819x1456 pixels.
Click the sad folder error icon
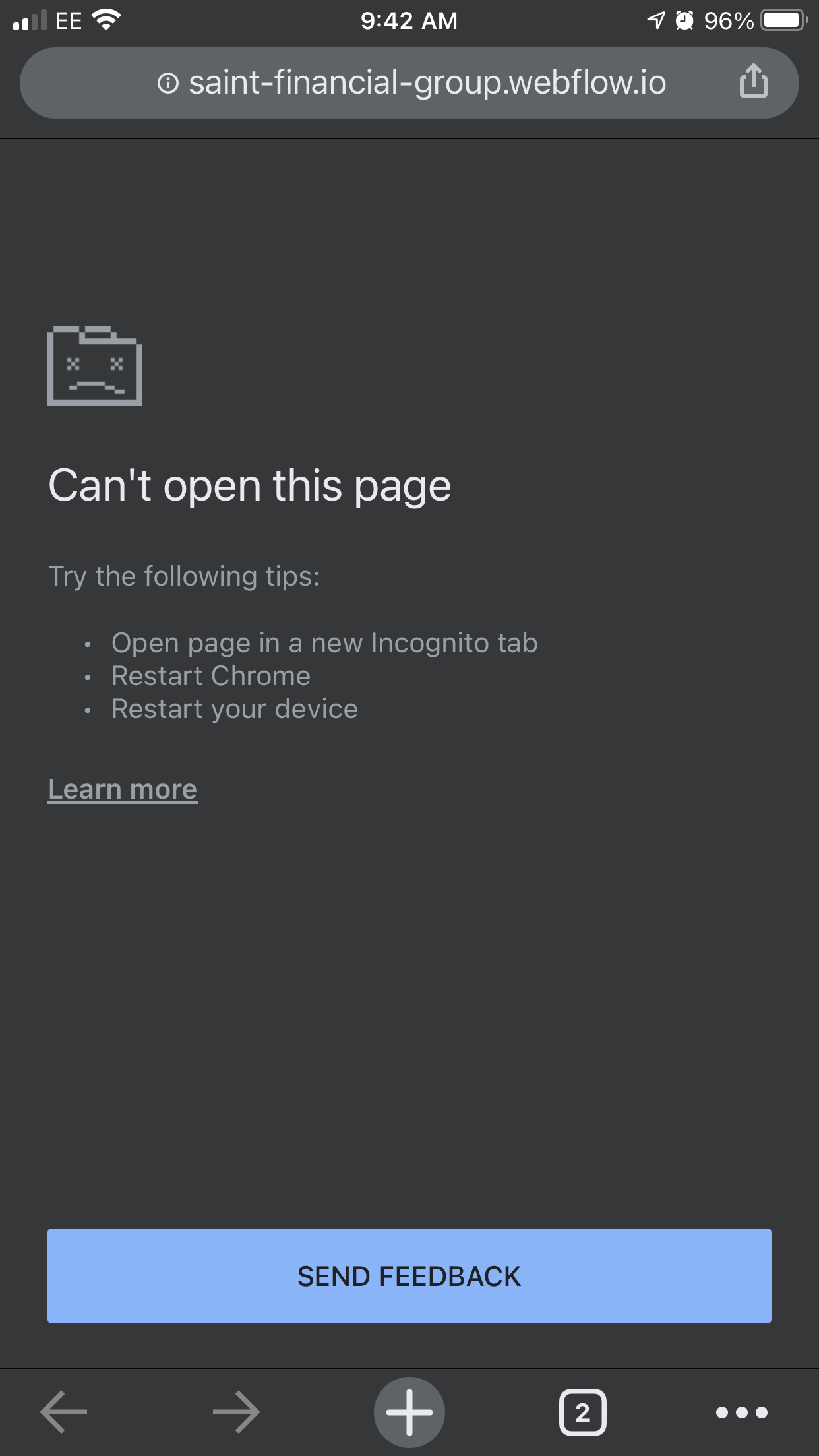click(95, 365)
